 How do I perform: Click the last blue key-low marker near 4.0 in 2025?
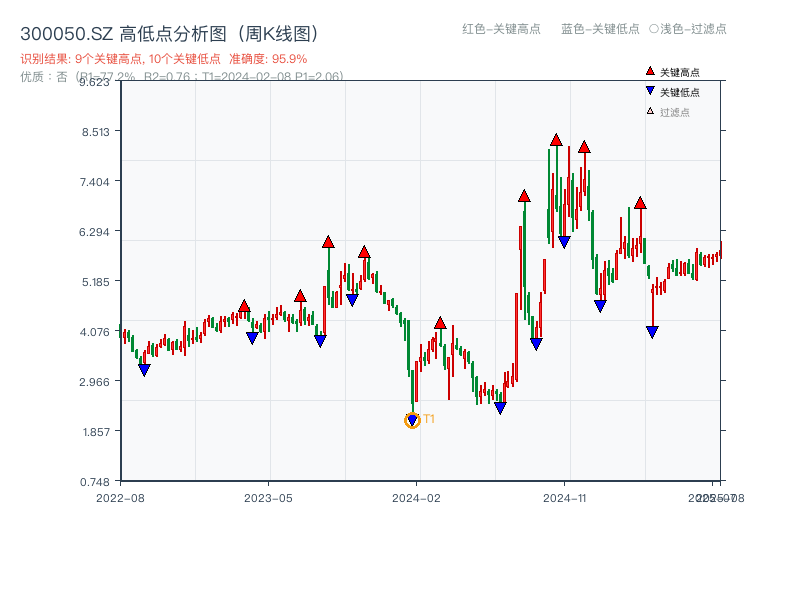coord(652,332)
